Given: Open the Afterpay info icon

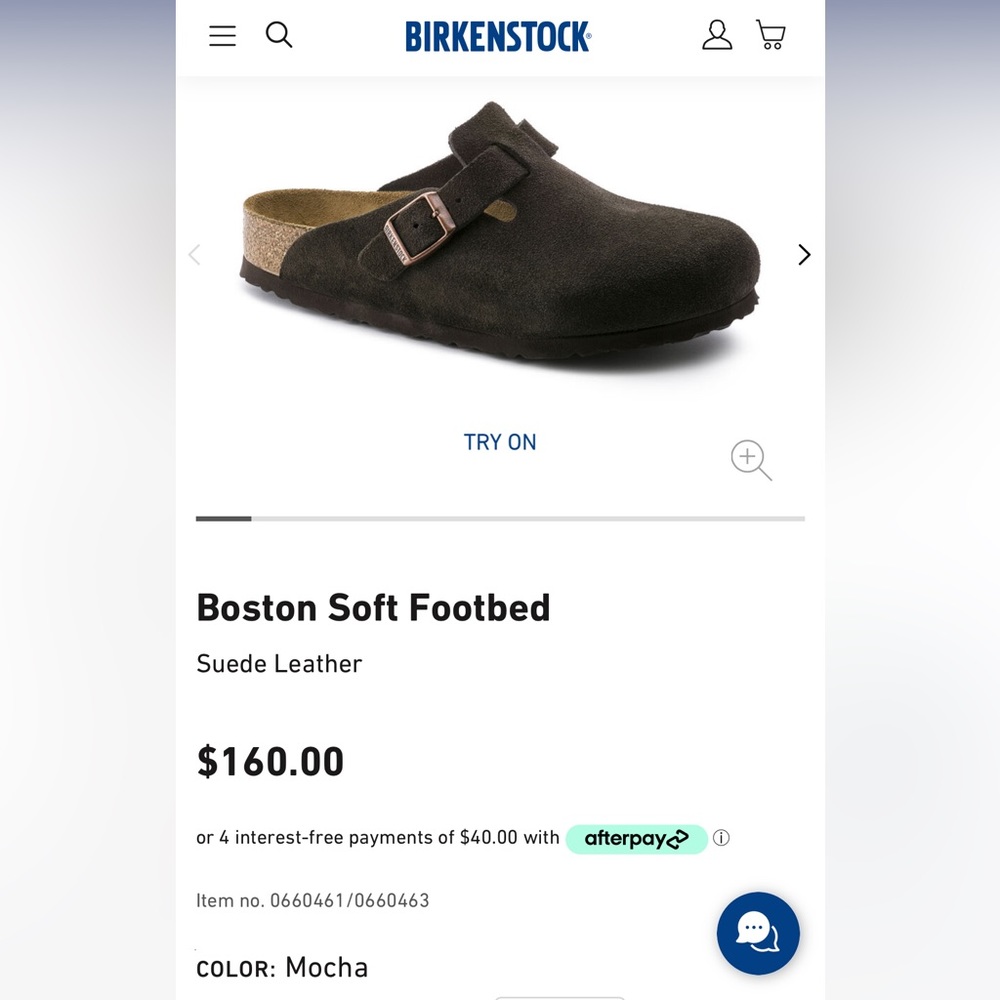Looking at the screenshot, I should pos(721,838).
